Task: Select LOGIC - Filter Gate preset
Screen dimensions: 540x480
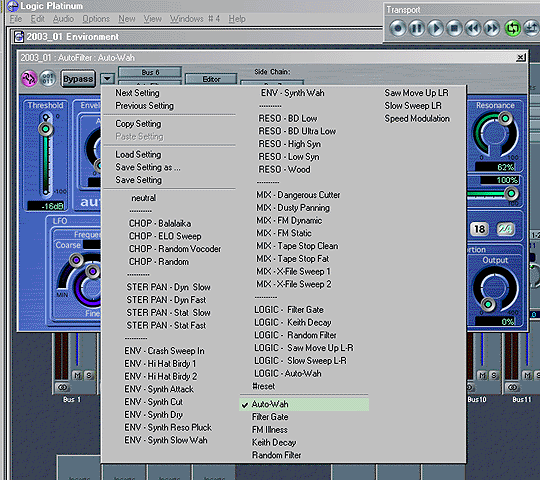Action: point(289,310)
